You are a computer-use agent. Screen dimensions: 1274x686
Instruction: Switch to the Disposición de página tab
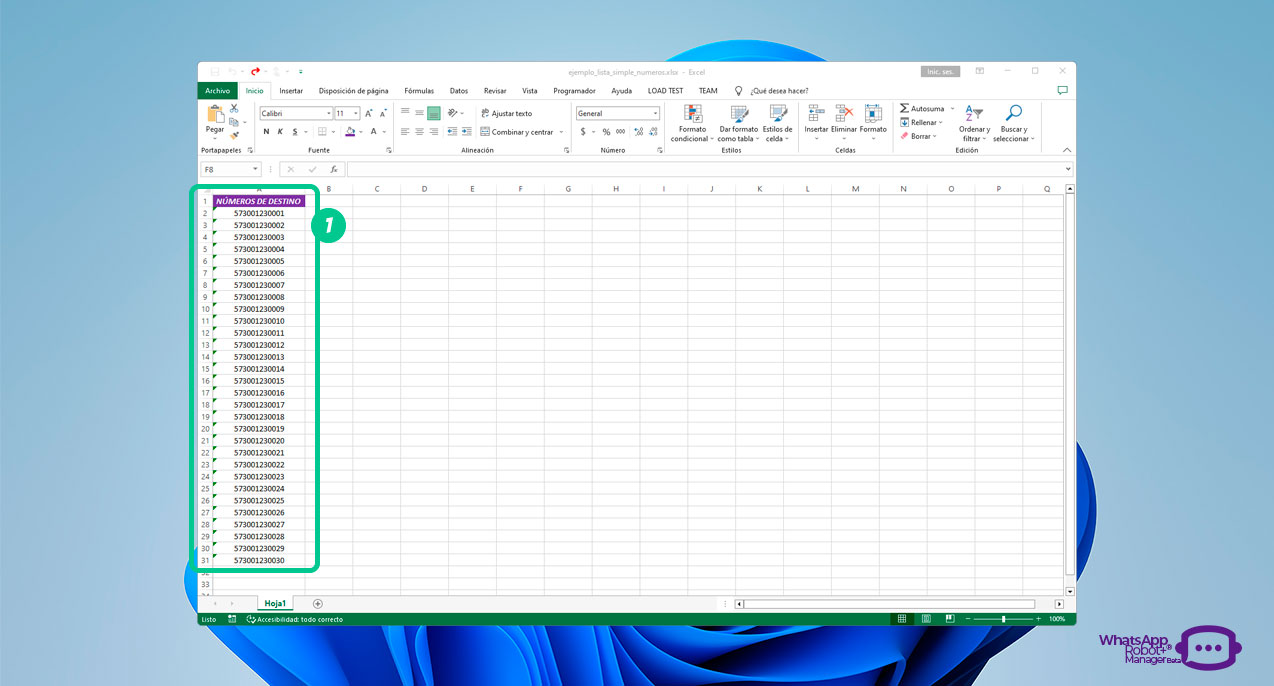(x=354, y=90)
